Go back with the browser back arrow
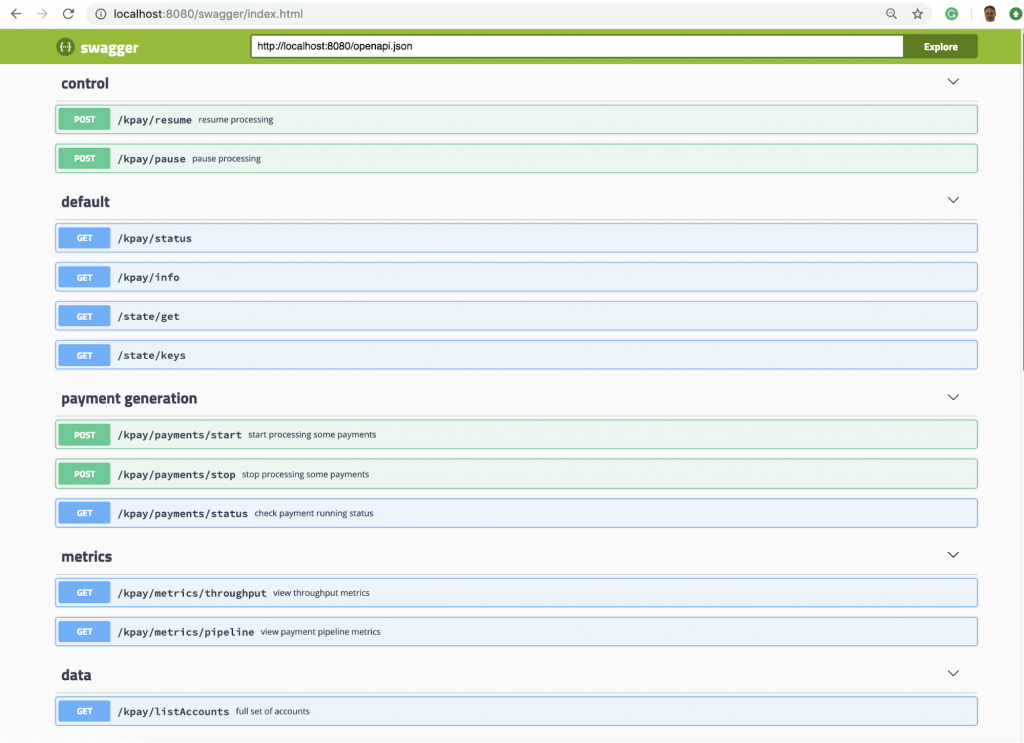The width and height of the screenshot is (1024, 743). pyautogui.click(x=16, y=14)
